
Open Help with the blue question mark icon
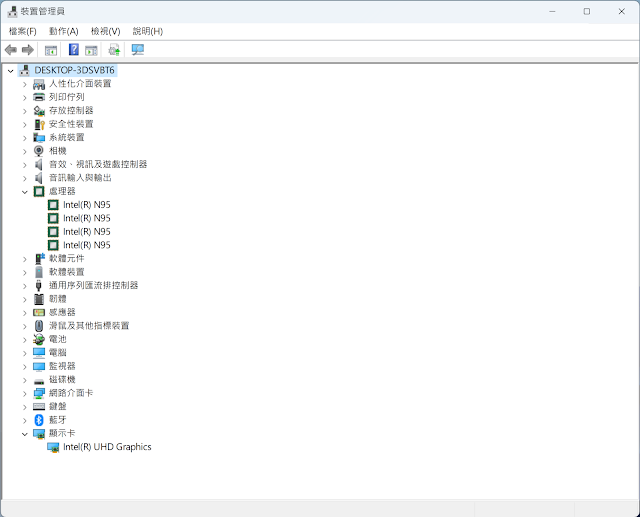click(73, 50)
